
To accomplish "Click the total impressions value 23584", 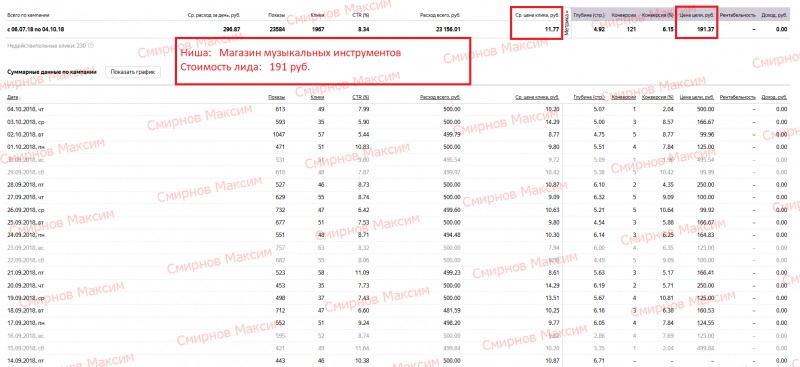I will [x=277, y=30].
